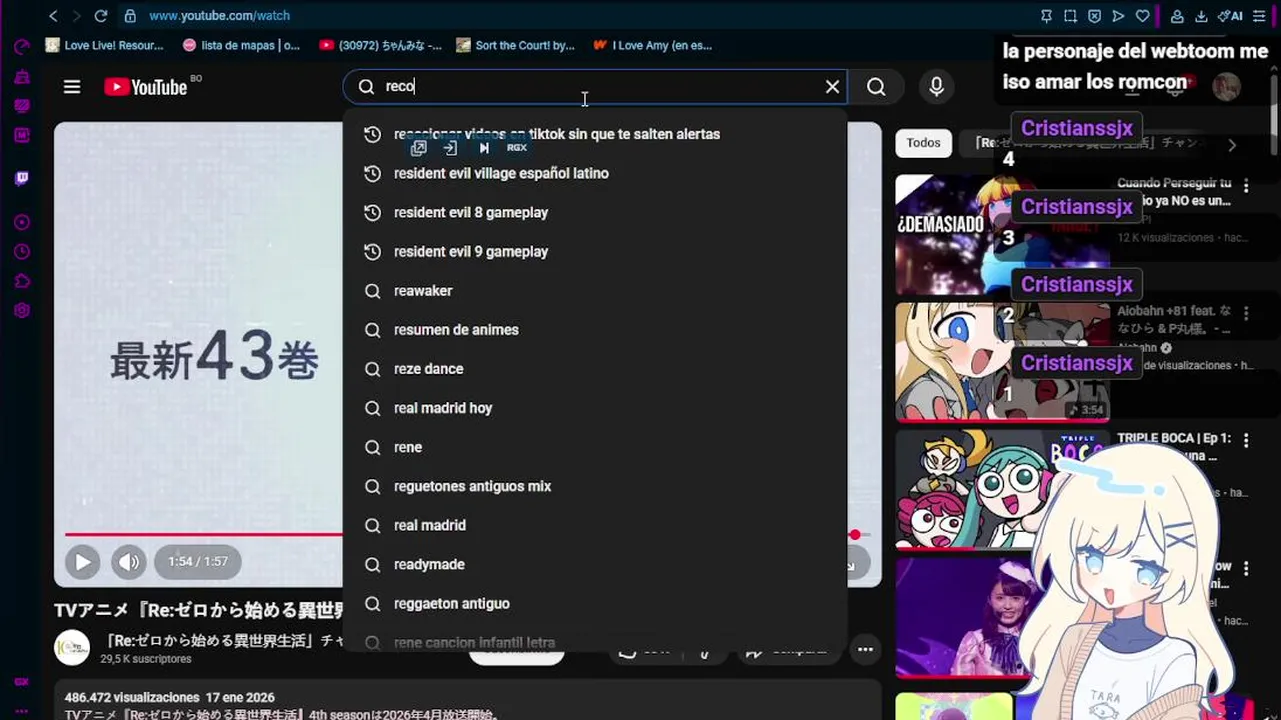Click the progress bar end scrubber dot
The height and width of the screenshot is (720, 1281).
pos(855,535)
